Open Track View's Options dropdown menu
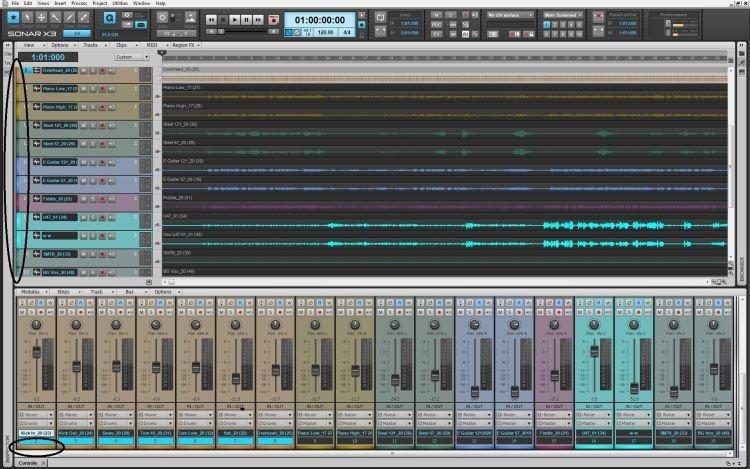The width and height of the screenshot is (750, 469). point(62,45)
